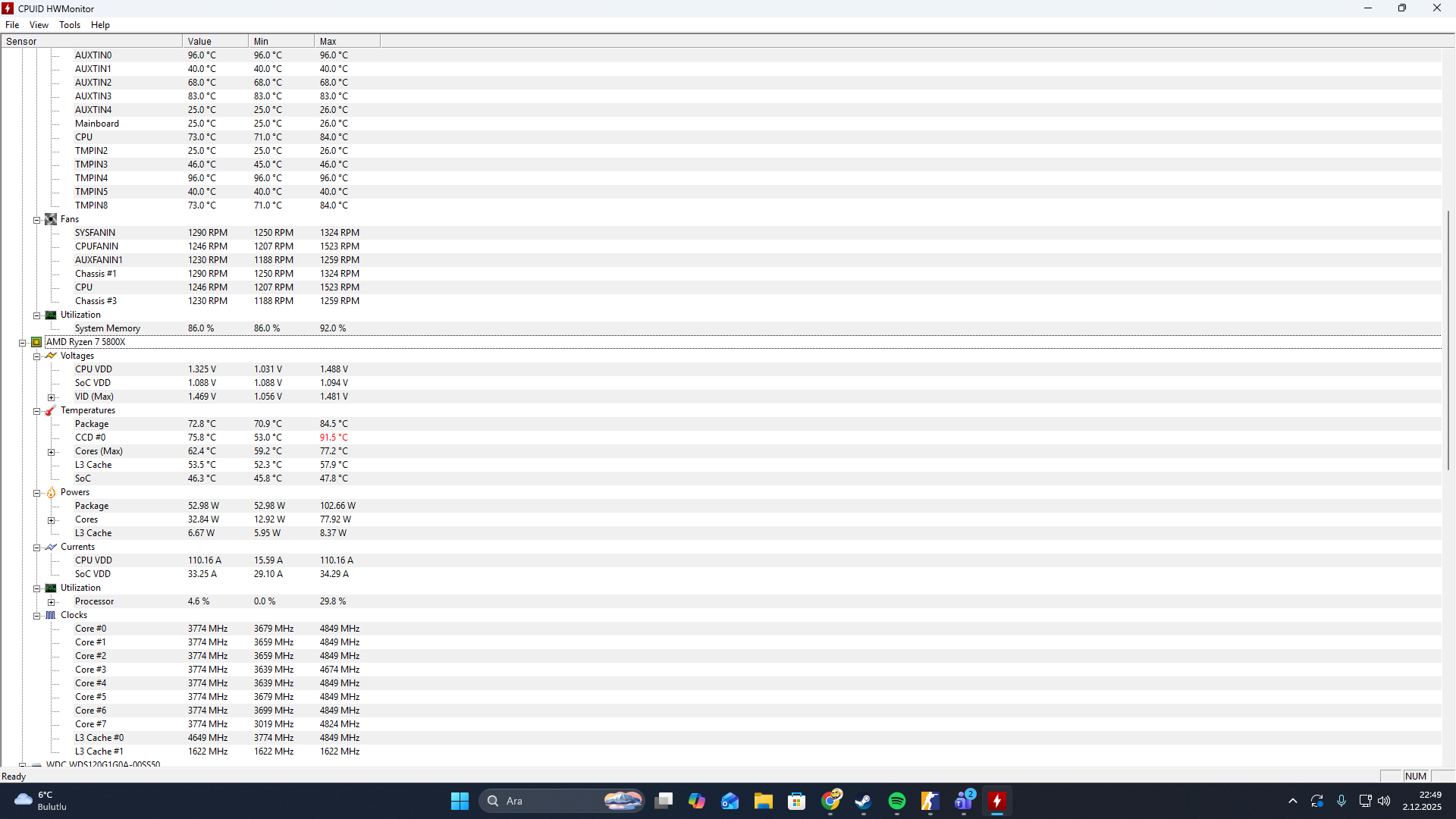This screenshot has width=1456, height=819.
Task: Switch to Steam in the taskbar
Action: pyautogui.click(x=864, y=801)
